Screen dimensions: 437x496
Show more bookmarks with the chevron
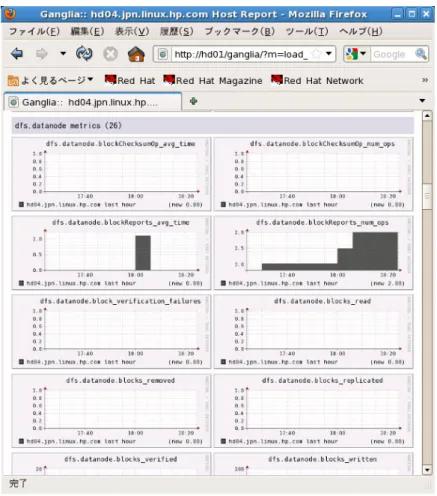(x=425, y=80)
